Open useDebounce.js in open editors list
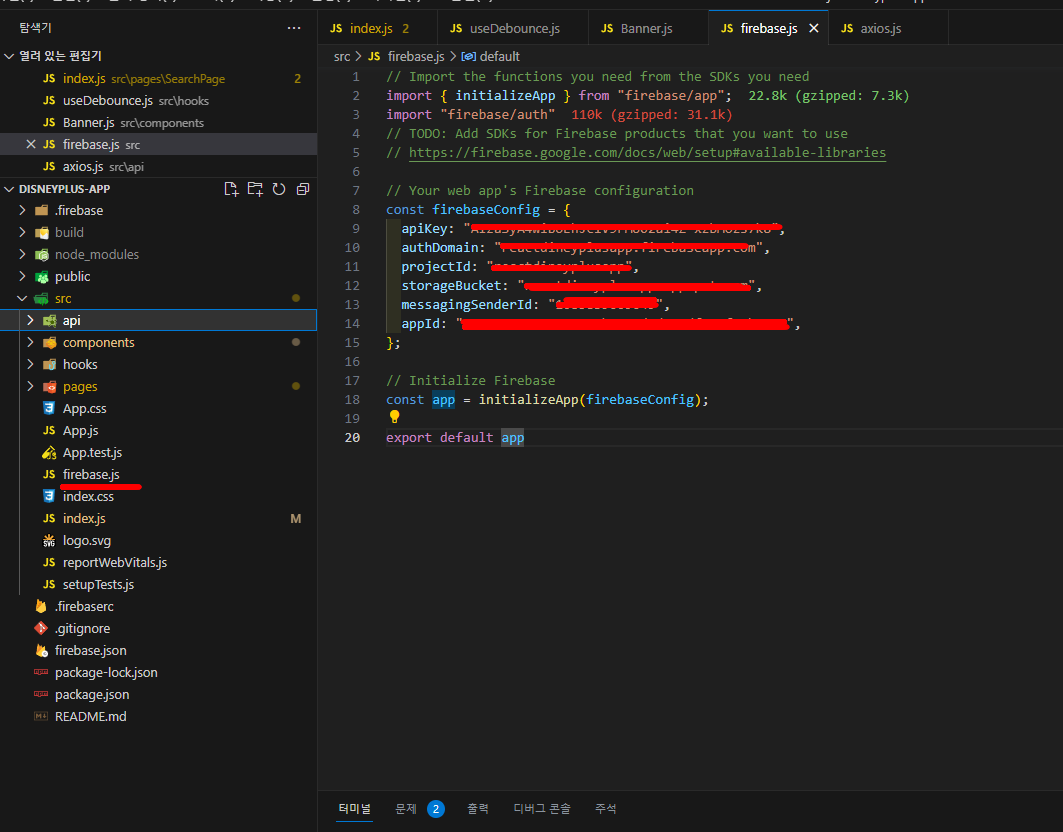 159,100
